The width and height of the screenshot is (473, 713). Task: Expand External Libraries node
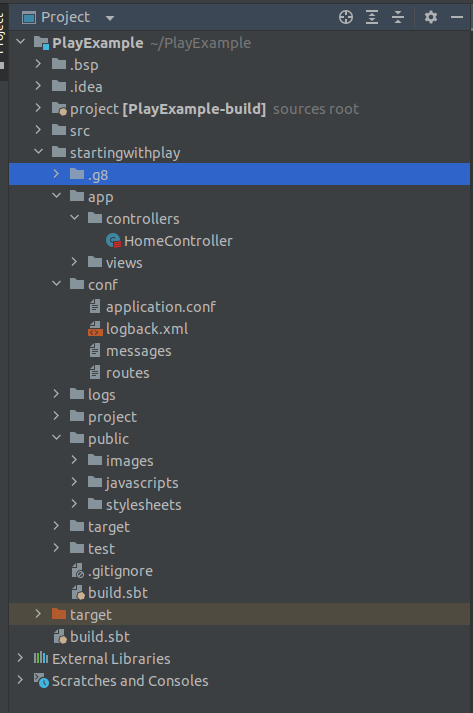(20, 658)
